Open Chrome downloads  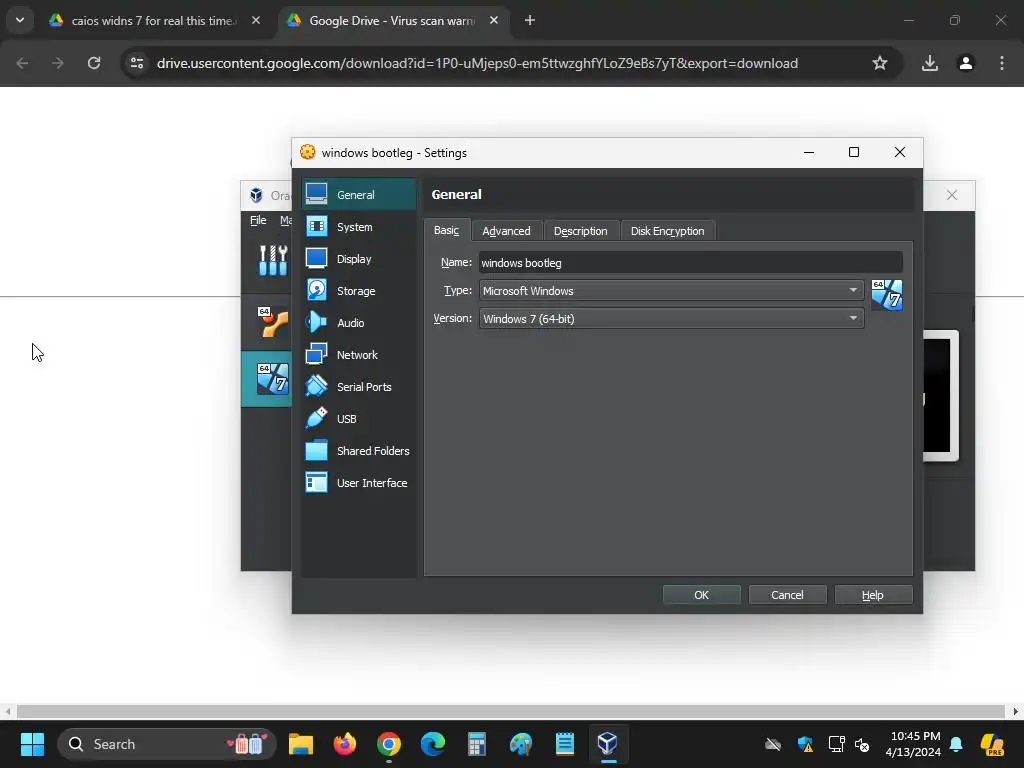(x=930, y=63)
